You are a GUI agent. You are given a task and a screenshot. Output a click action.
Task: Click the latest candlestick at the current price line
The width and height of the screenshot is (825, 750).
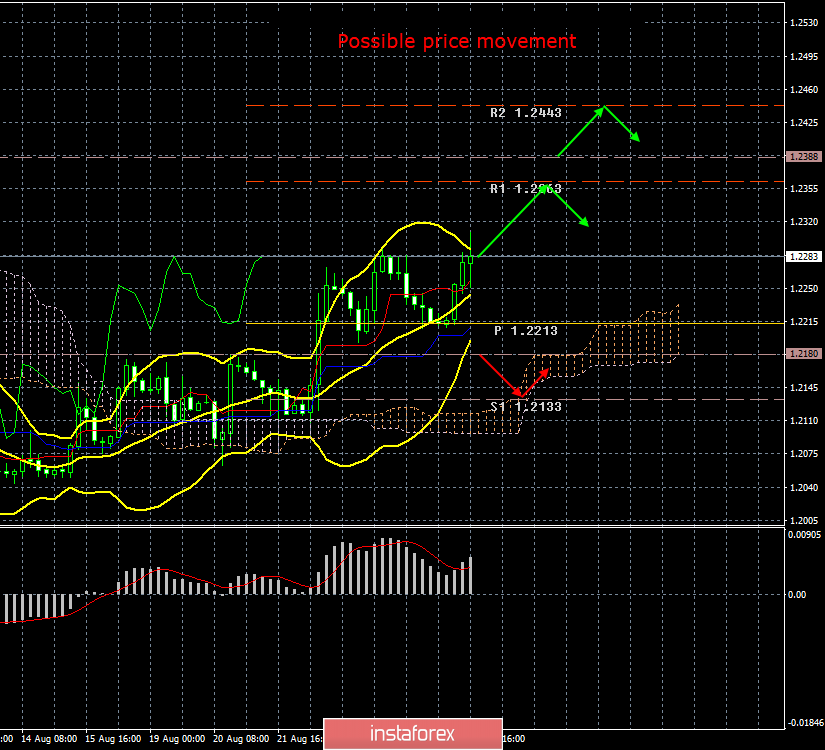tap(470, 259)
